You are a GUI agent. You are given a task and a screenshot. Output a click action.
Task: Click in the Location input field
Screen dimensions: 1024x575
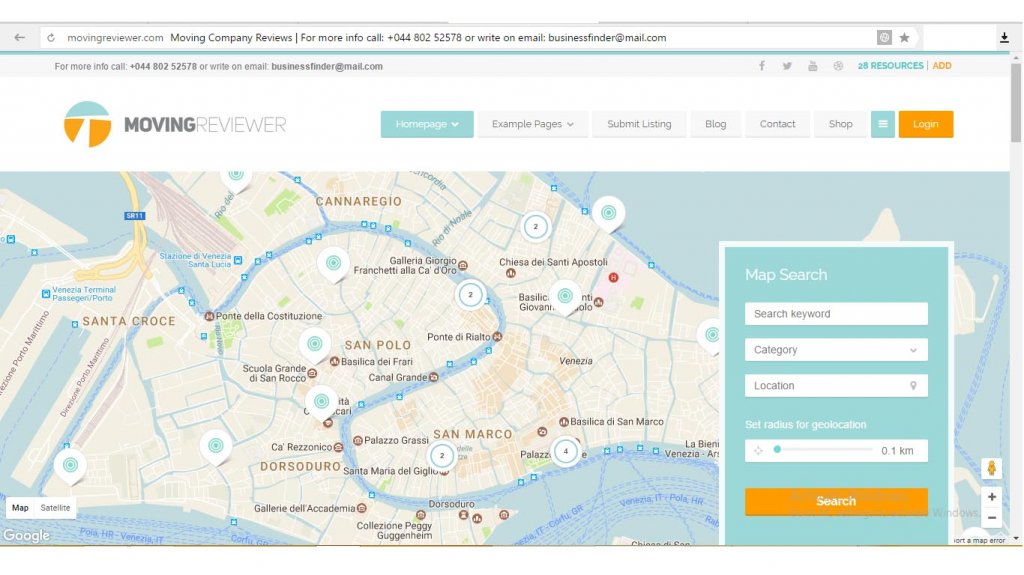(836, 386)
